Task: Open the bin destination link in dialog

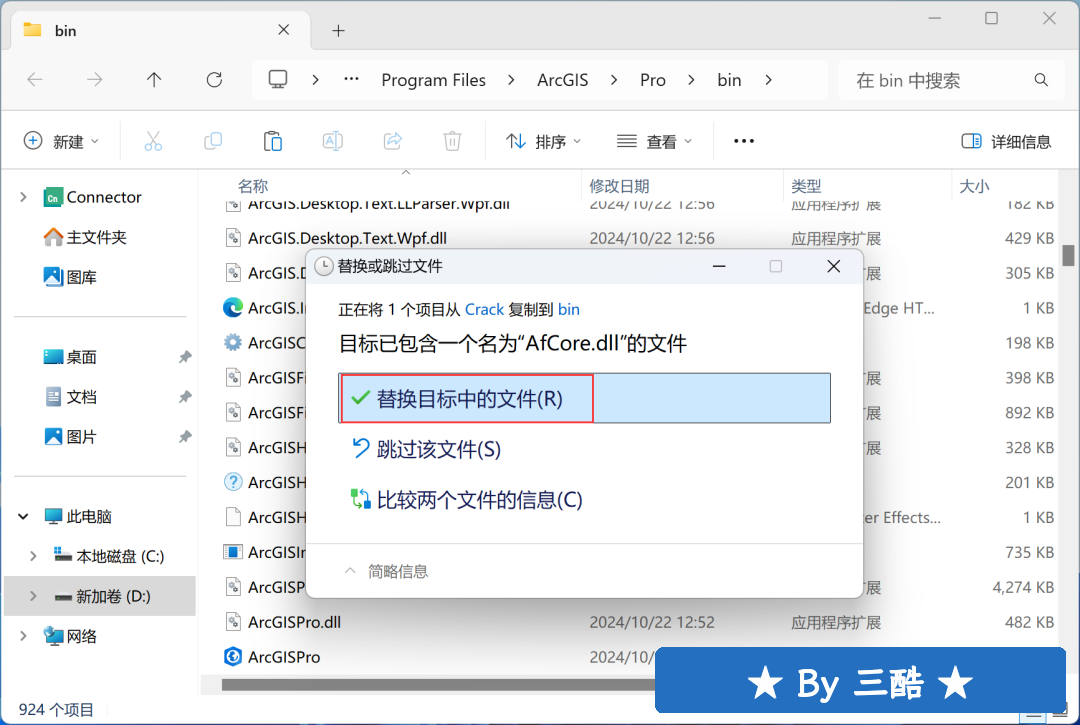Action: point(568,310)
